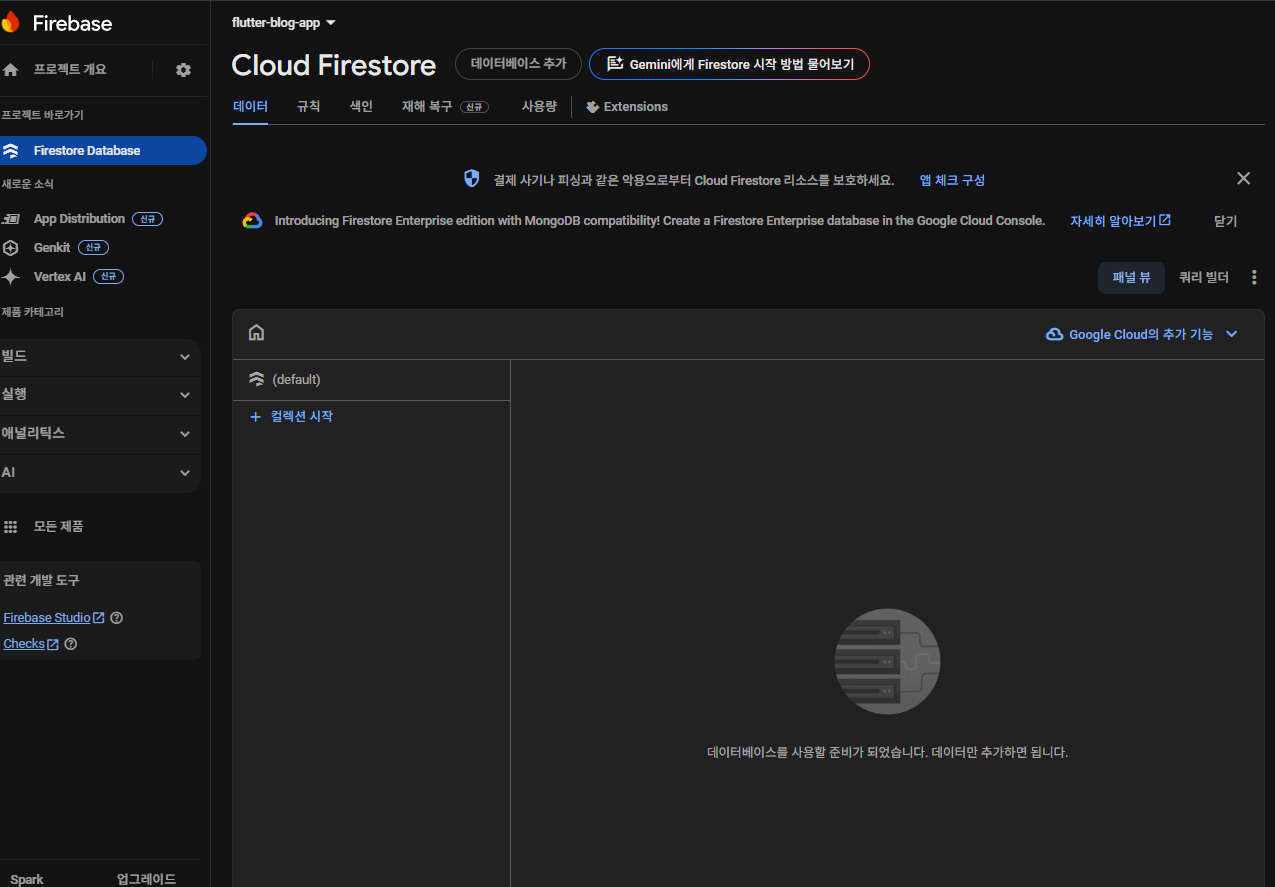
Task: Click the project overview home icon
Action: [11, 70]
